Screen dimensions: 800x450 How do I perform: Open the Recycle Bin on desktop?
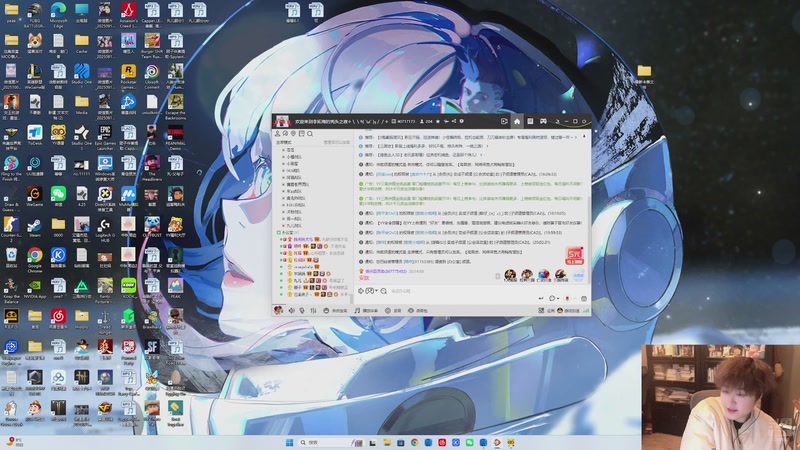[11, 258]
